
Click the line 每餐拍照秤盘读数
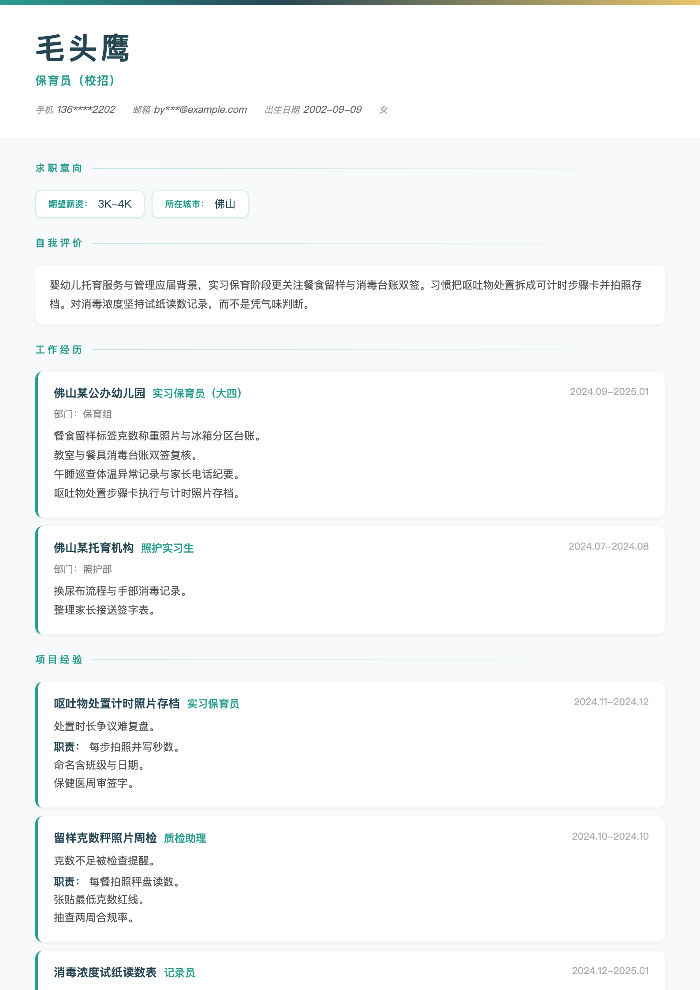[134, 881]
